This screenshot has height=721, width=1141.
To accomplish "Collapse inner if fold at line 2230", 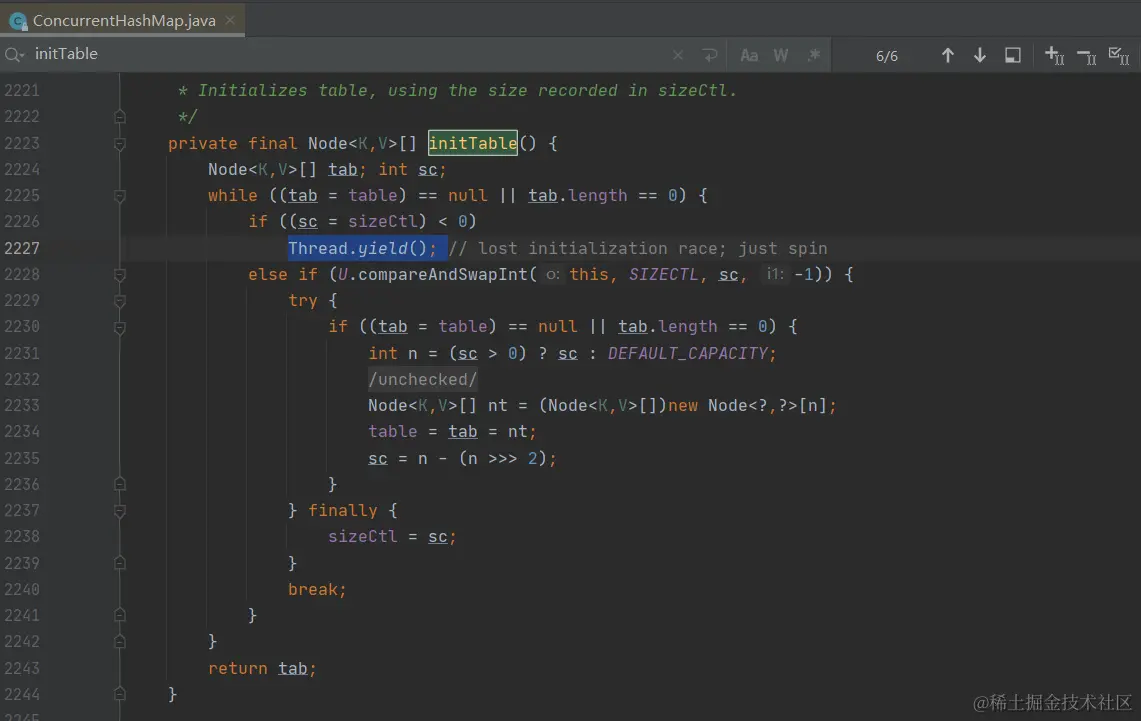I will coord(120,327).
